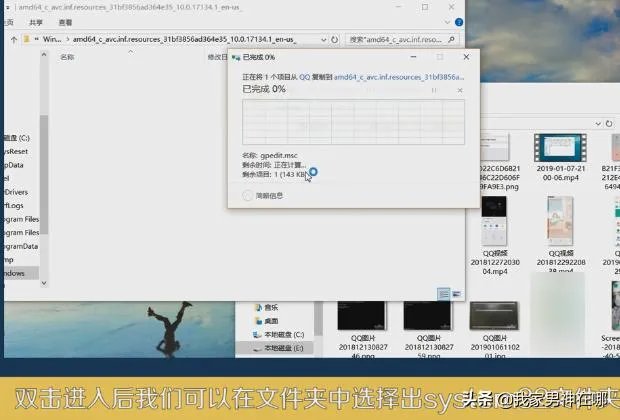Click the copy speed graph
The width and height of the screenshot is (620, 420).
tap(353, 122)
